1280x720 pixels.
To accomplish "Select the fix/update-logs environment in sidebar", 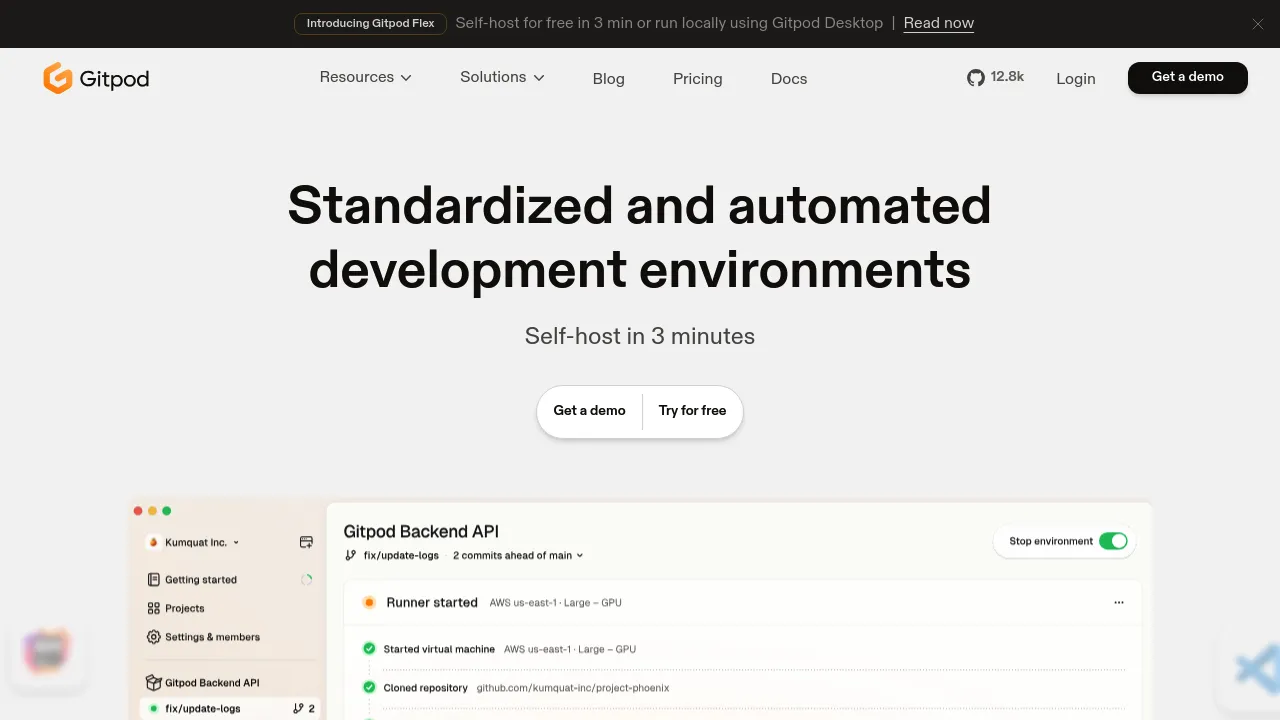I will (231, 709).
